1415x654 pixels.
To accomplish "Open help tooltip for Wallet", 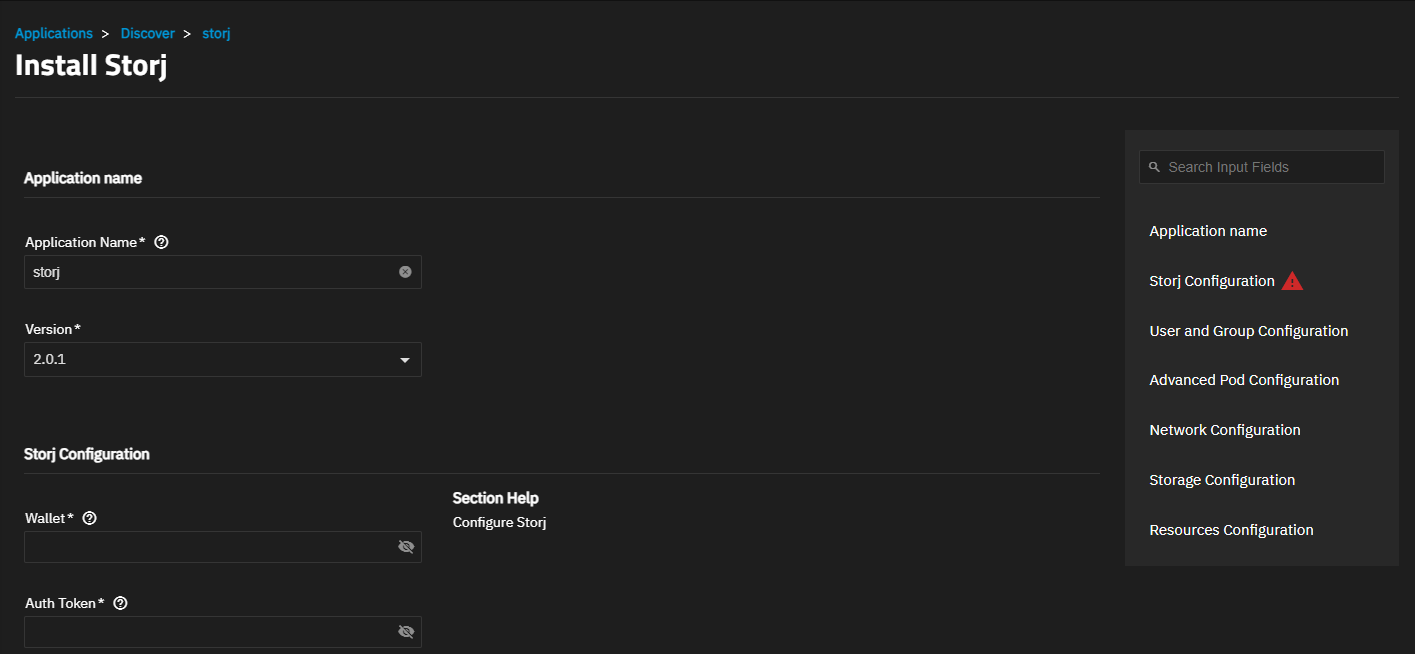I will pos(90,518).
